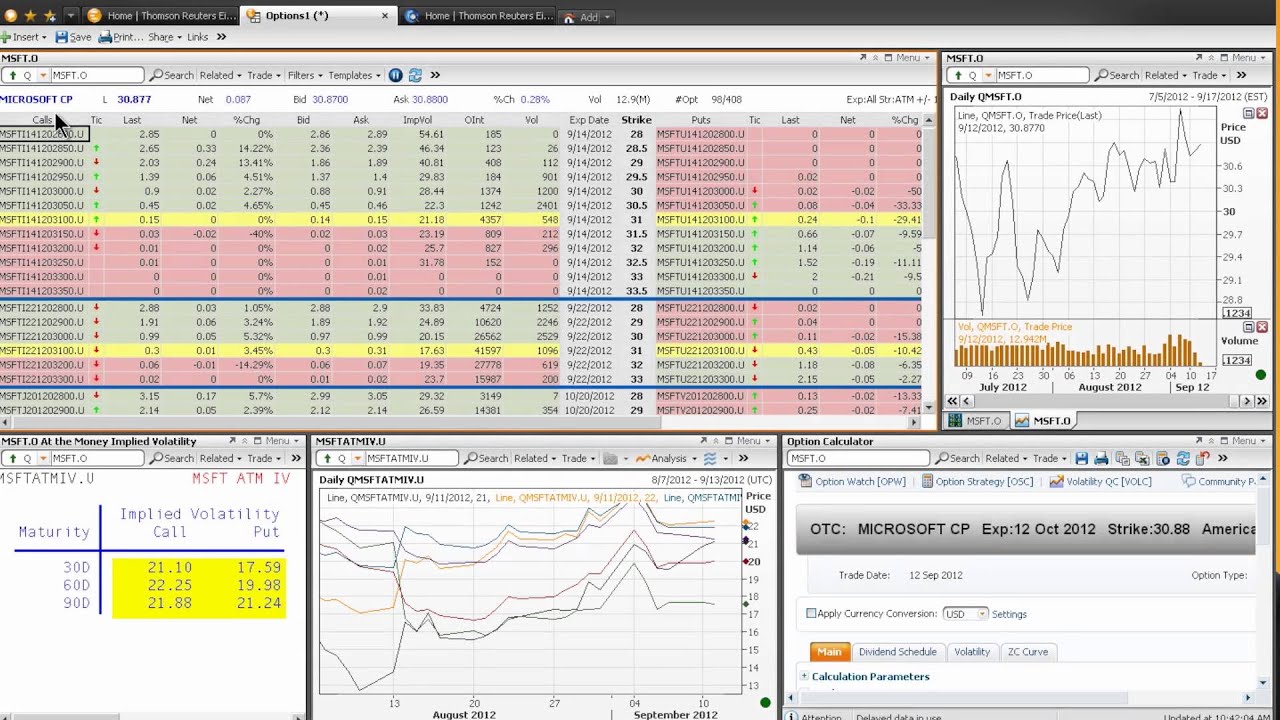Open the Filters dropdown
The width and height of the screenshot is (1280, 720).
point(304,75)
